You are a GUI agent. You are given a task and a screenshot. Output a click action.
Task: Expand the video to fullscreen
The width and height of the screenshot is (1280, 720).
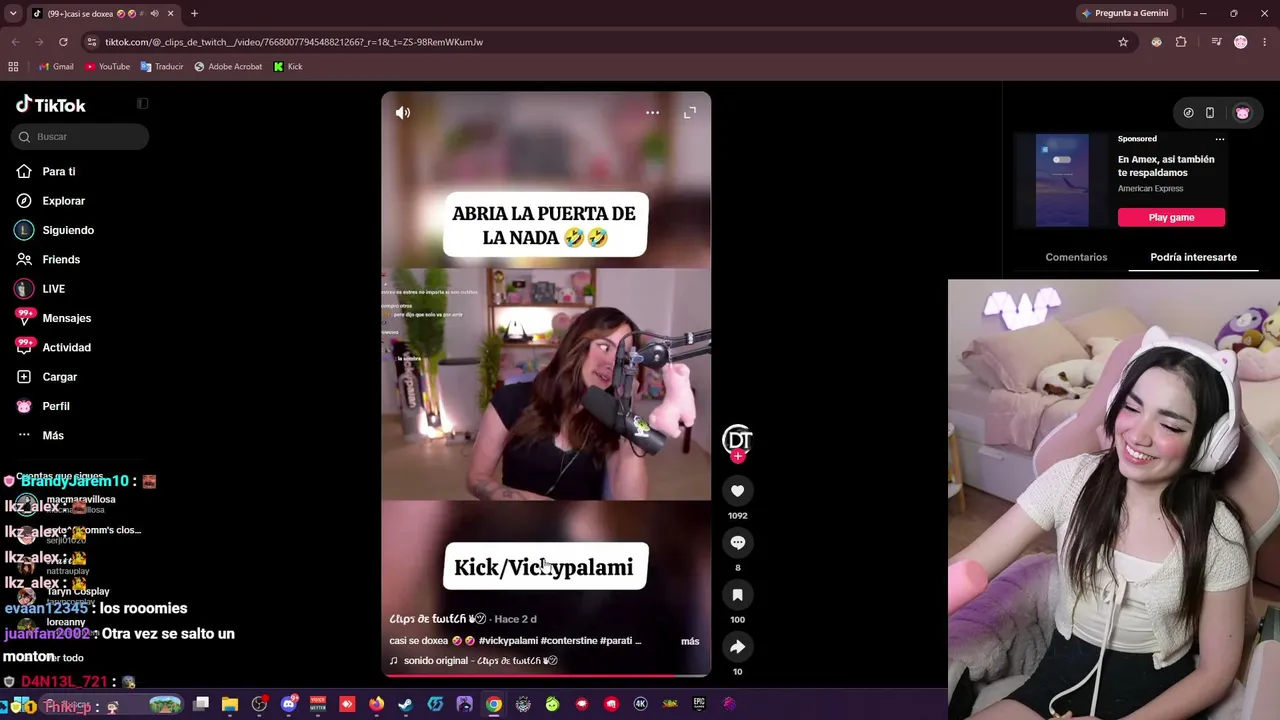point(690,113)
